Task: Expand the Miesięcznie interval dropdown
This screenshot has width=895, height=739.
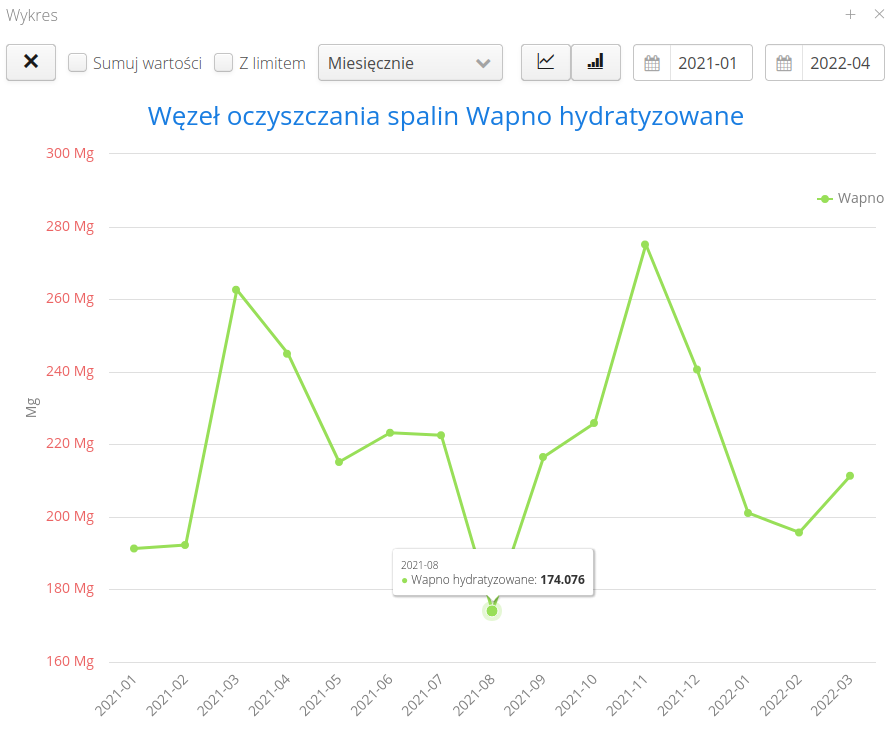Action: (x=410, y=63)
